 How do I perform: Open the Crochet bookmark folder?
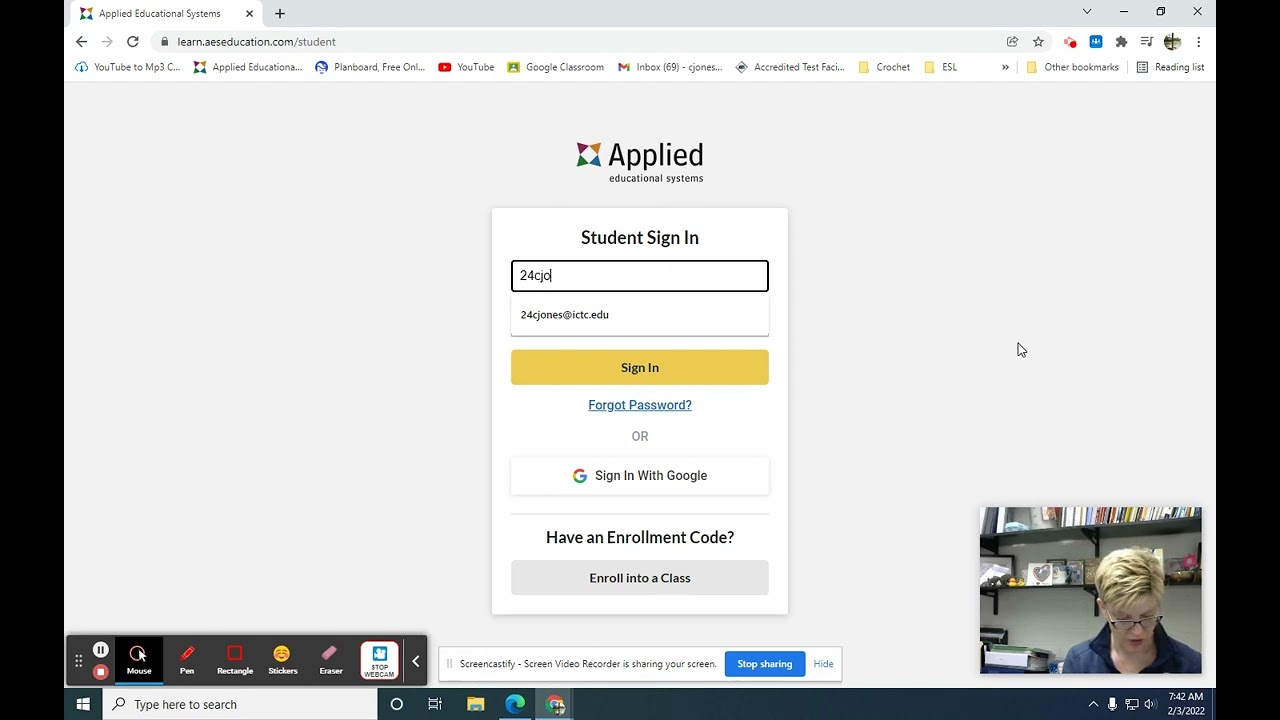coord(884,67)
